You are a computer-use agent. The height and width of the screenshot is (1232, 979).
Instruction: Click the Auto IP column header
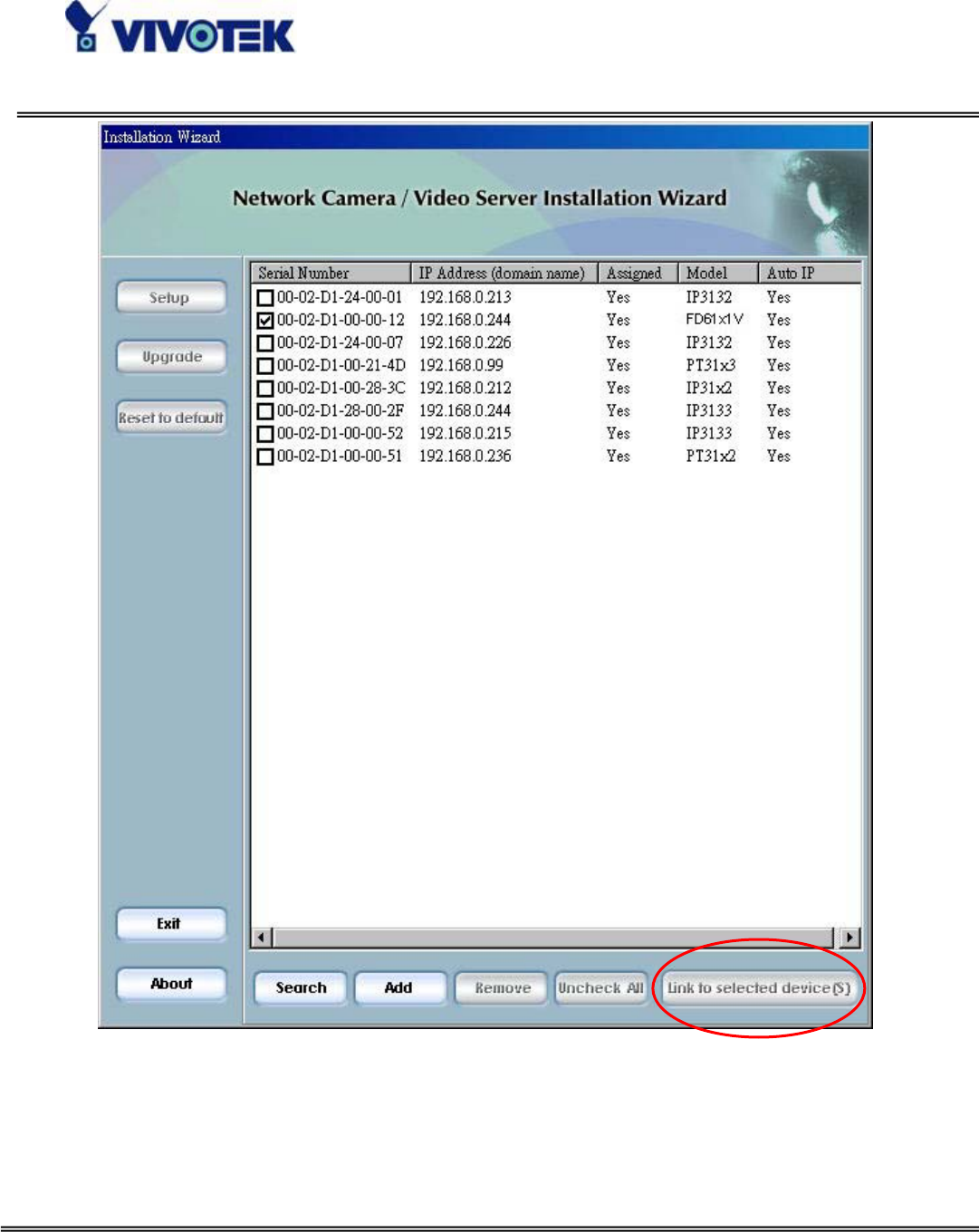coord(810,273)
